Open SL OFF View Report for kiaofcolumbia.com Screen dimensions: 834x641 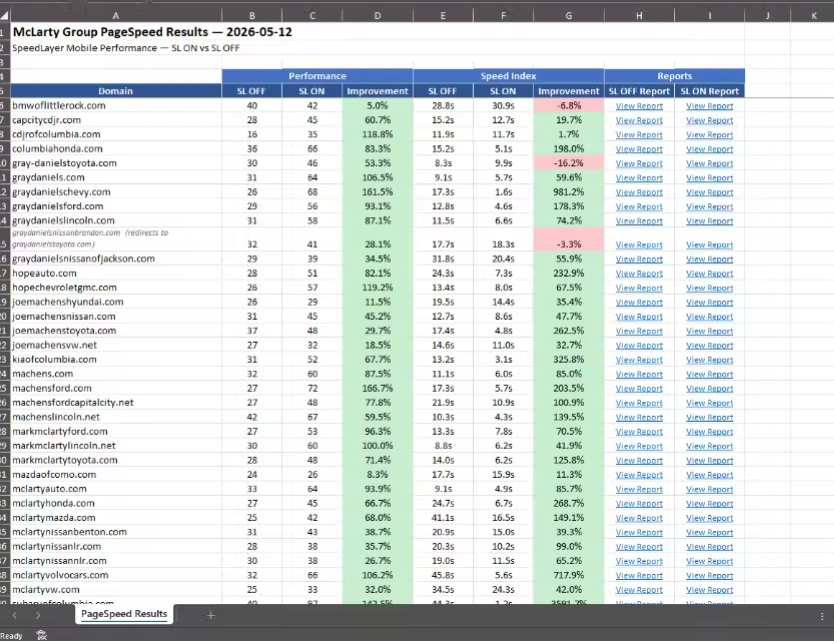[639, 360]
